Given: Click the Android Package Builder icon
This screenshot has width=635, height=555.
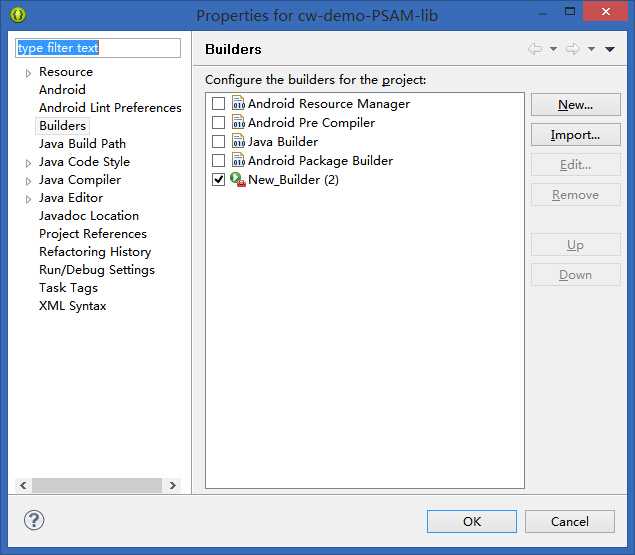Looking at the screenshot, I should [238, 160].
